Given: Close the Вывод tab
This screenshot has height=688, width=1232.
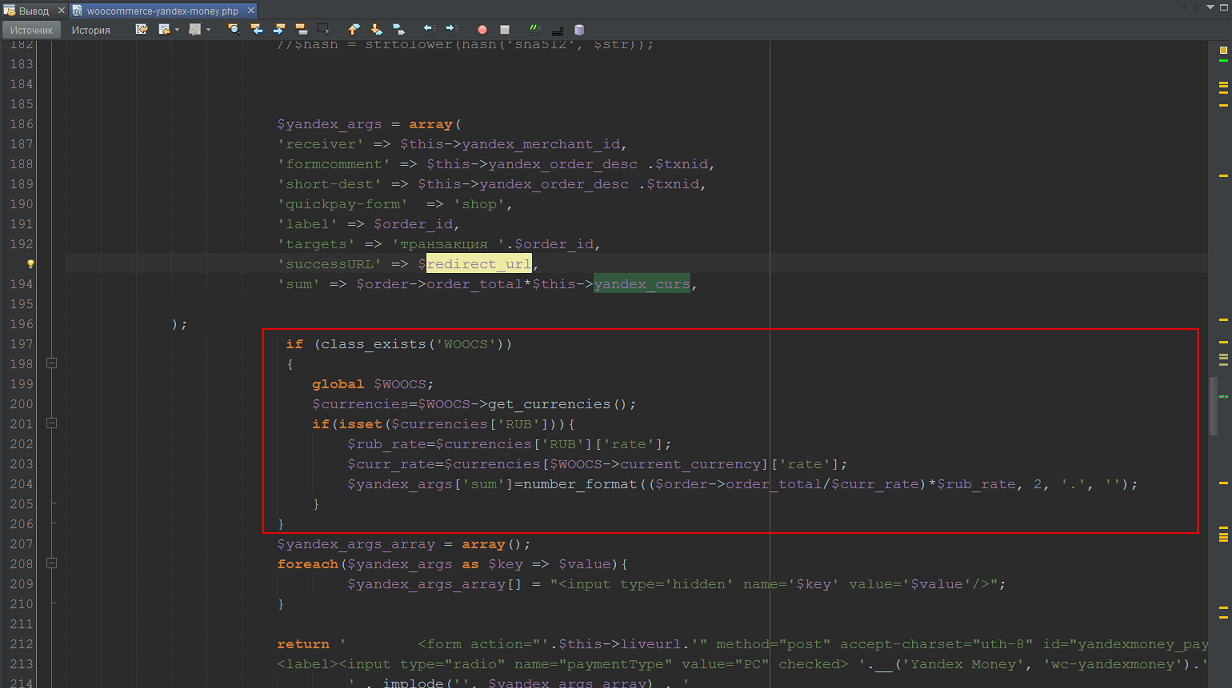Looking at the screenshot, I should [60, 10].
